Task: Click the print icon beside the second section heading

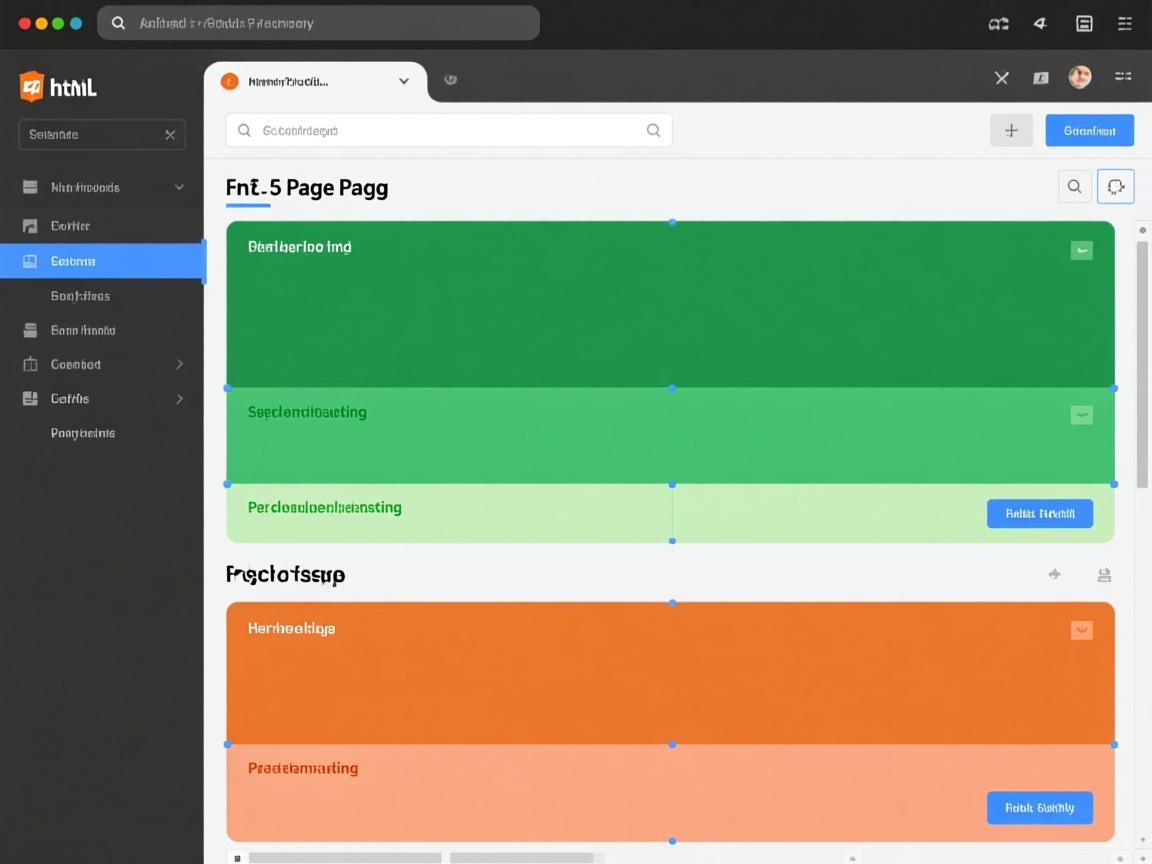Action: coord(1104,575)
